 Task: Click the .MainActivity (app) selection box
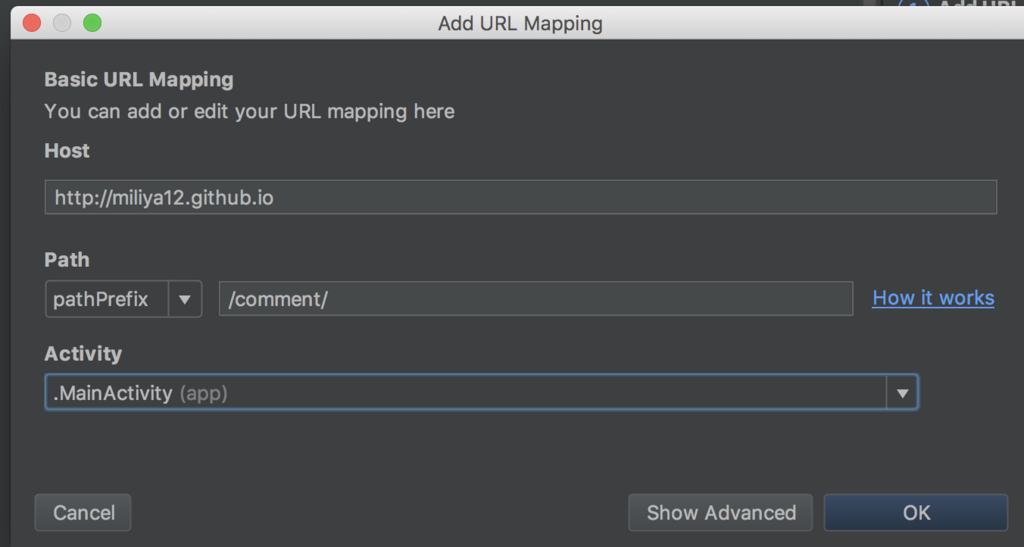tap(465, 393)
